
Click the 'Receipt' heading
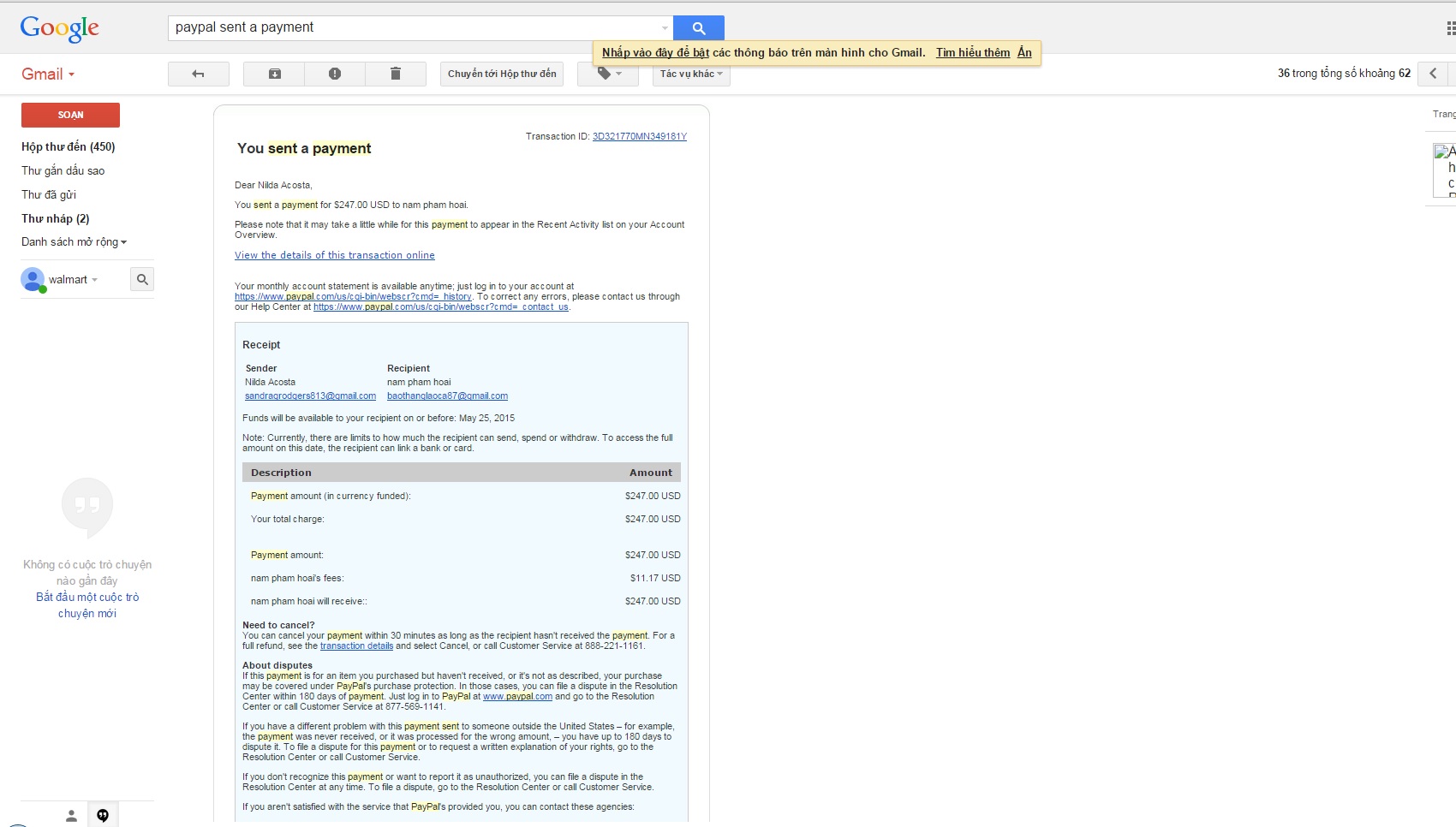(x=261, y=345)
